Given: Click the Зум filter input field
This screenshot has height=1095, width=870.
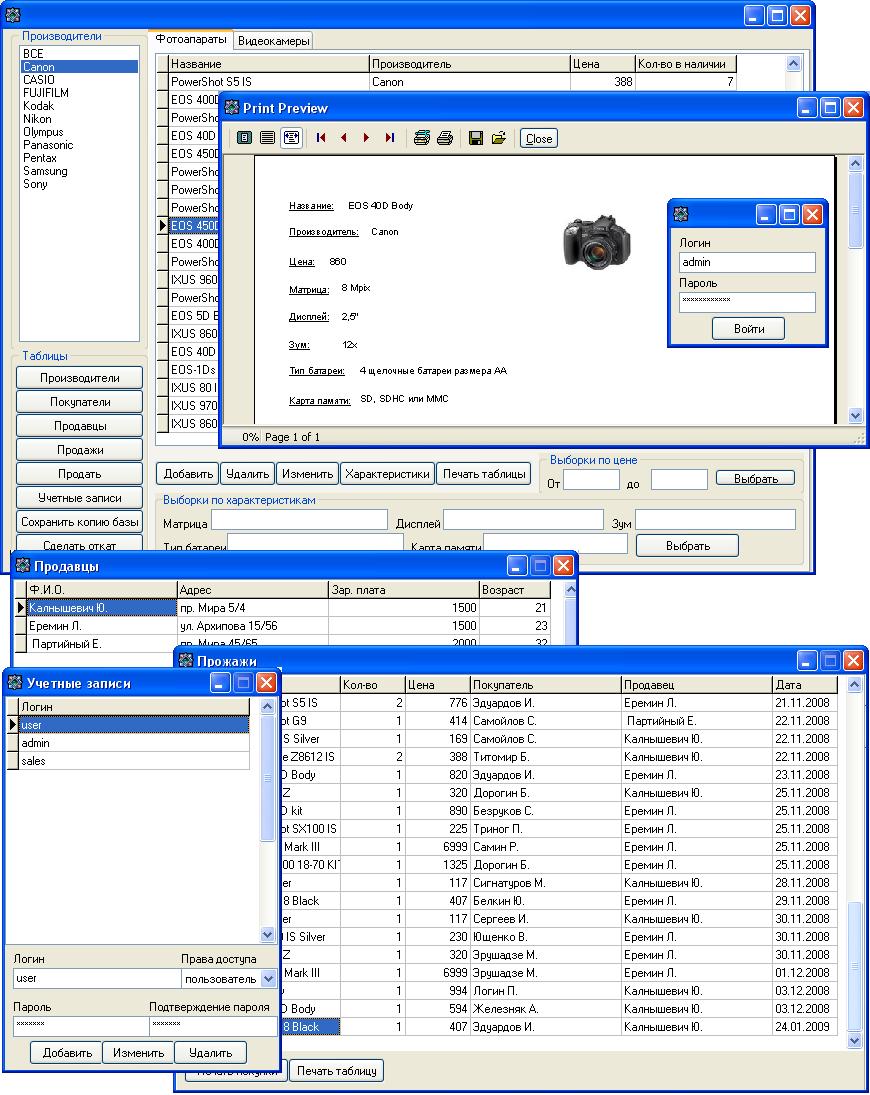Looking at the screenshot, I should click(x=715, y=520).
